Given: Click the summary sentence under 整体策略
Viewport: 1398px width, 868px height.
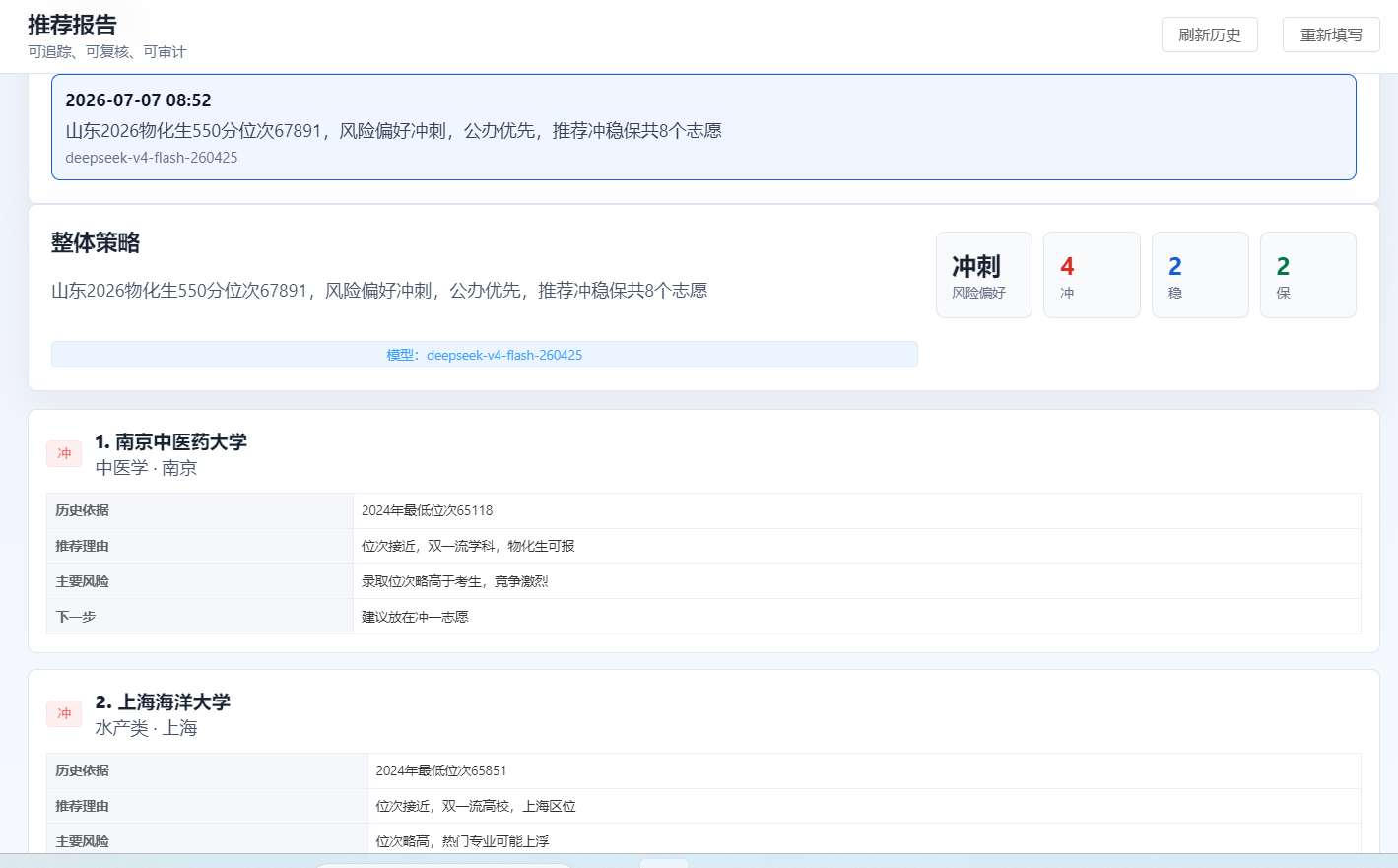Looking at the screenshot, I should (379, 291).
